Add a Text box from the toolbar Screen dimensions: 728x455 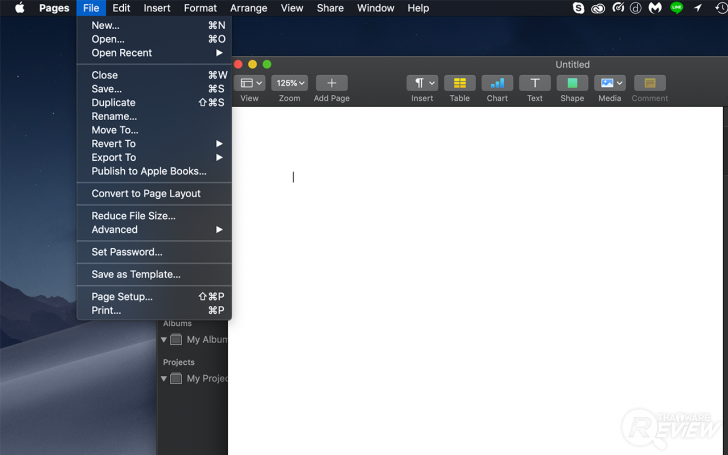coord(535,83)
